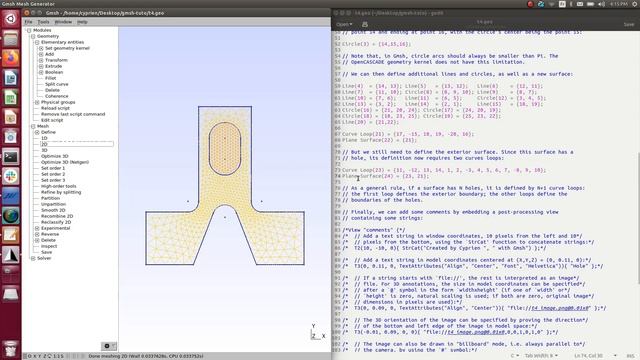Click the gedit Save button

click(x=629, y=24)
